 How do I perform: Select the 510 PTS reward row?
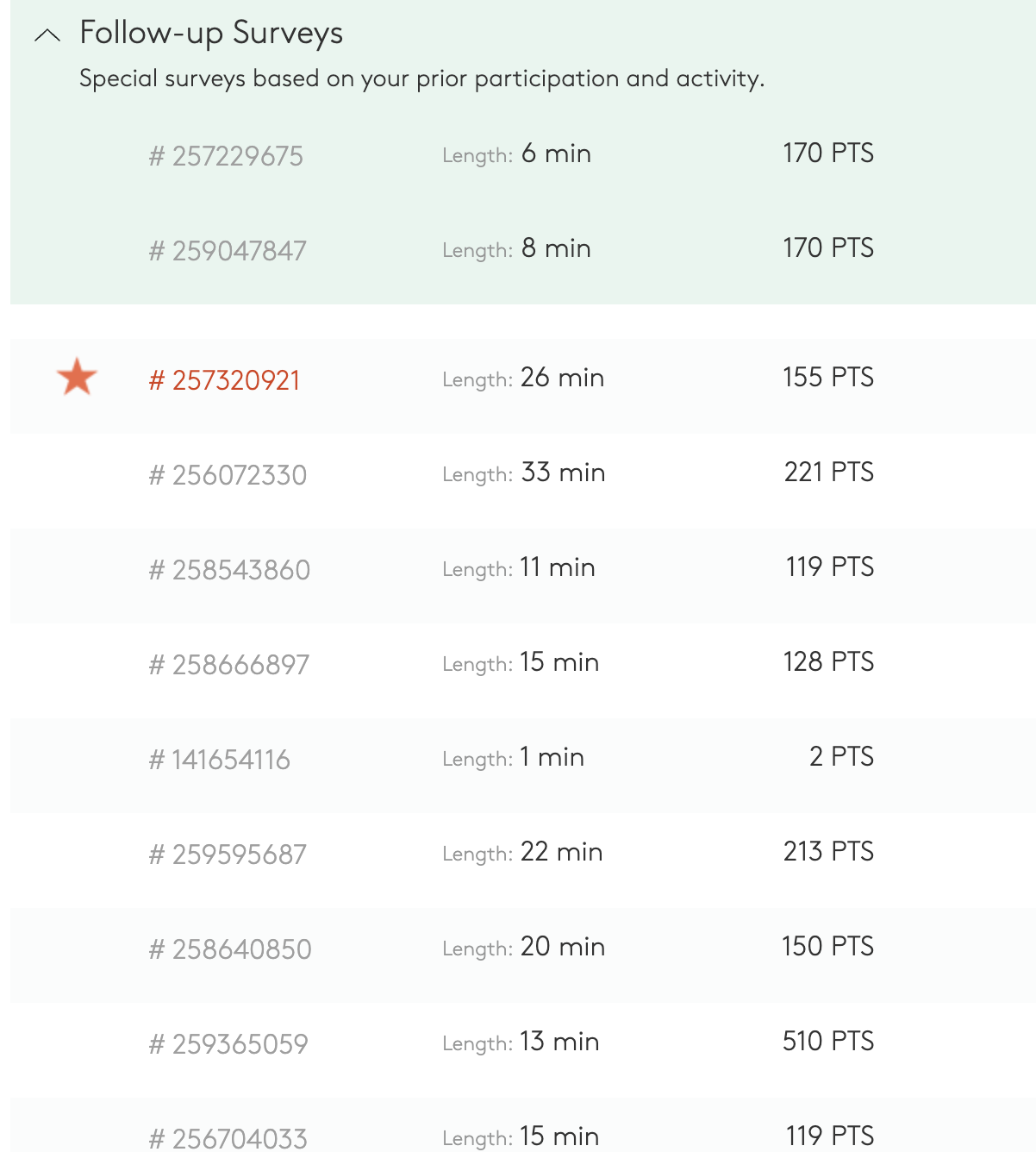(523, 1042)
